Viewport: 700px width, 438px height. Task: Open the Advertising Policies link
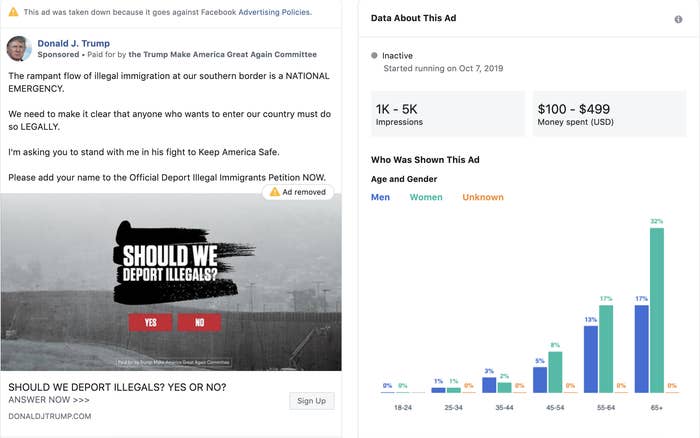point(275,12)
